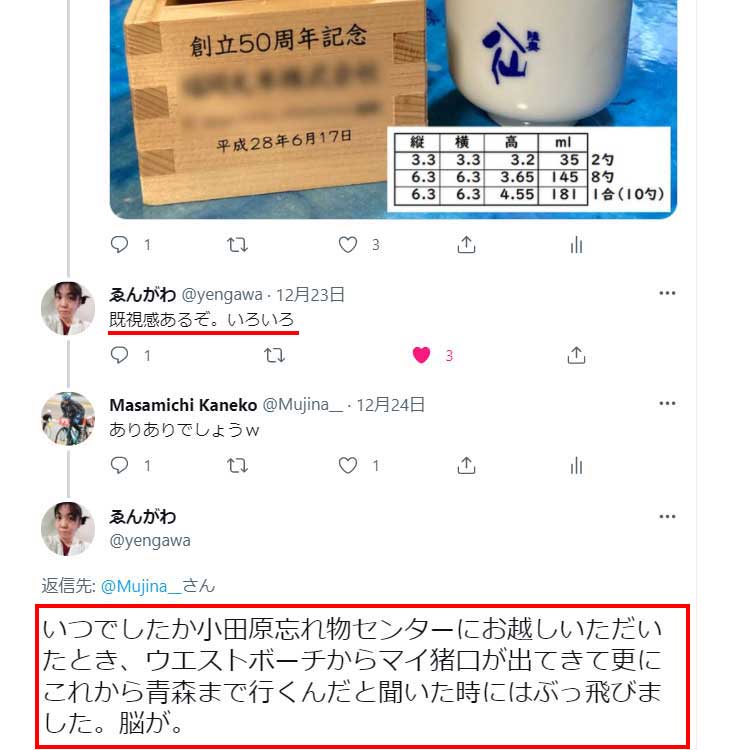Retweet the sake cup photo tweet
Screen dimensions: 750x750
(237, 245)
